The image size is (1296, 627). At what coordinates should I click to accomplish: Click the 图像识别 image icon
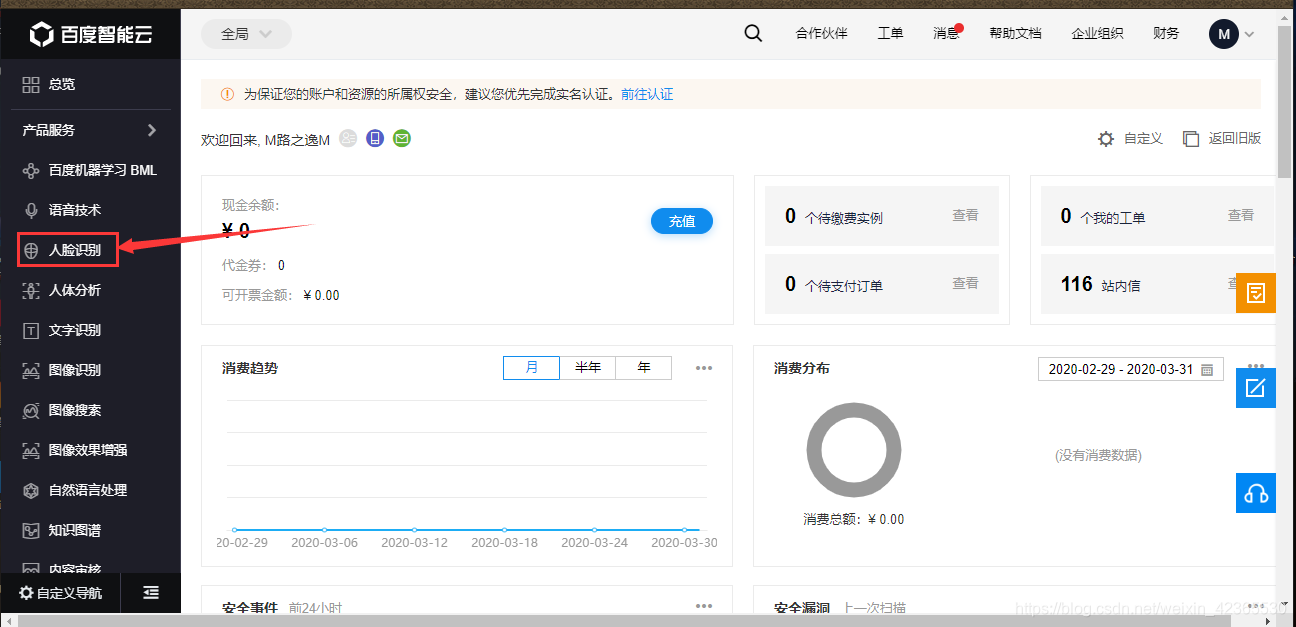(x=31, y=370)
